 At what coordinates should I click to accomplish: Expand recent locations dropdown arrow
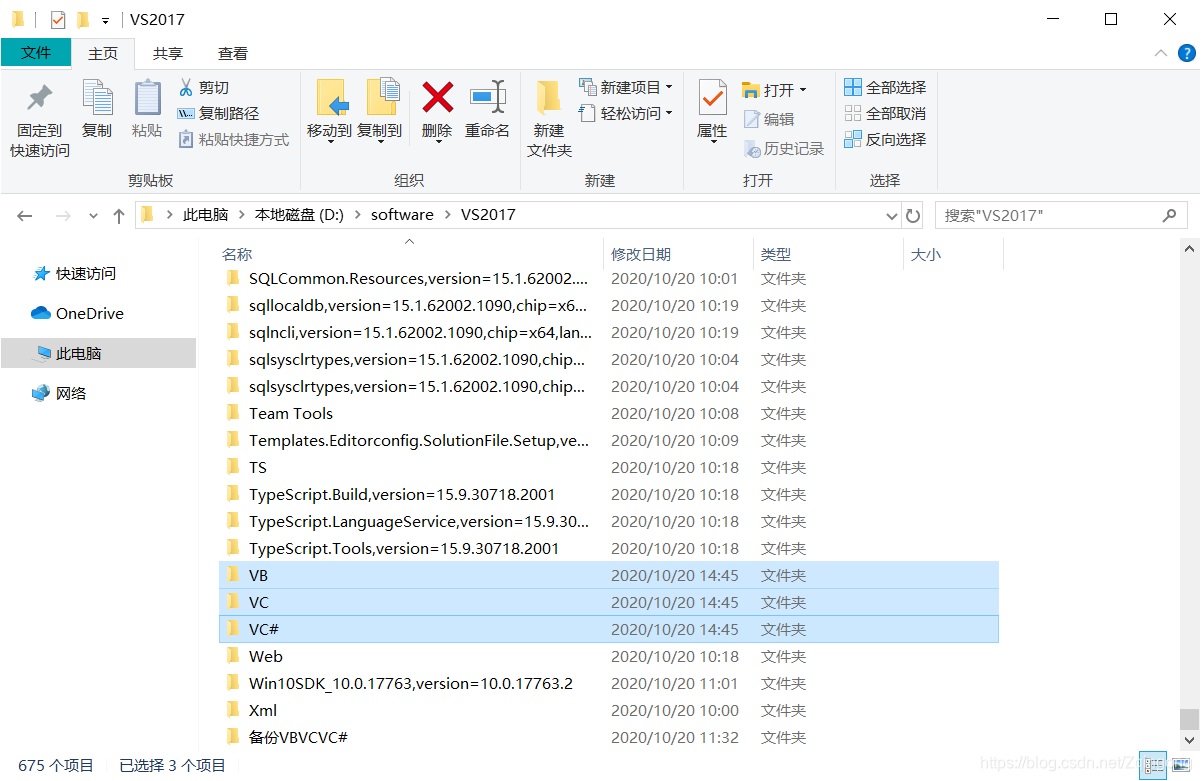pos(94,215)
